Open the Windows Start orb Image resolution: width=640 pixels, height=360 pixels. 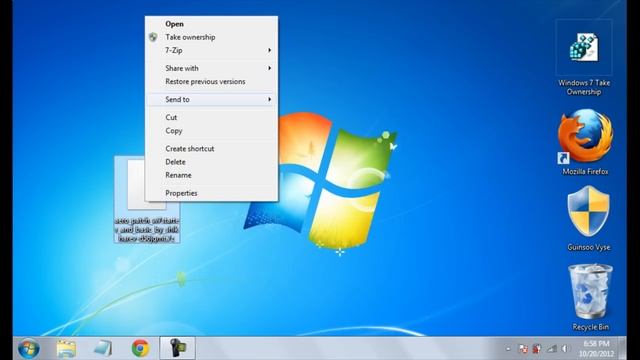(x=29, y=348)
